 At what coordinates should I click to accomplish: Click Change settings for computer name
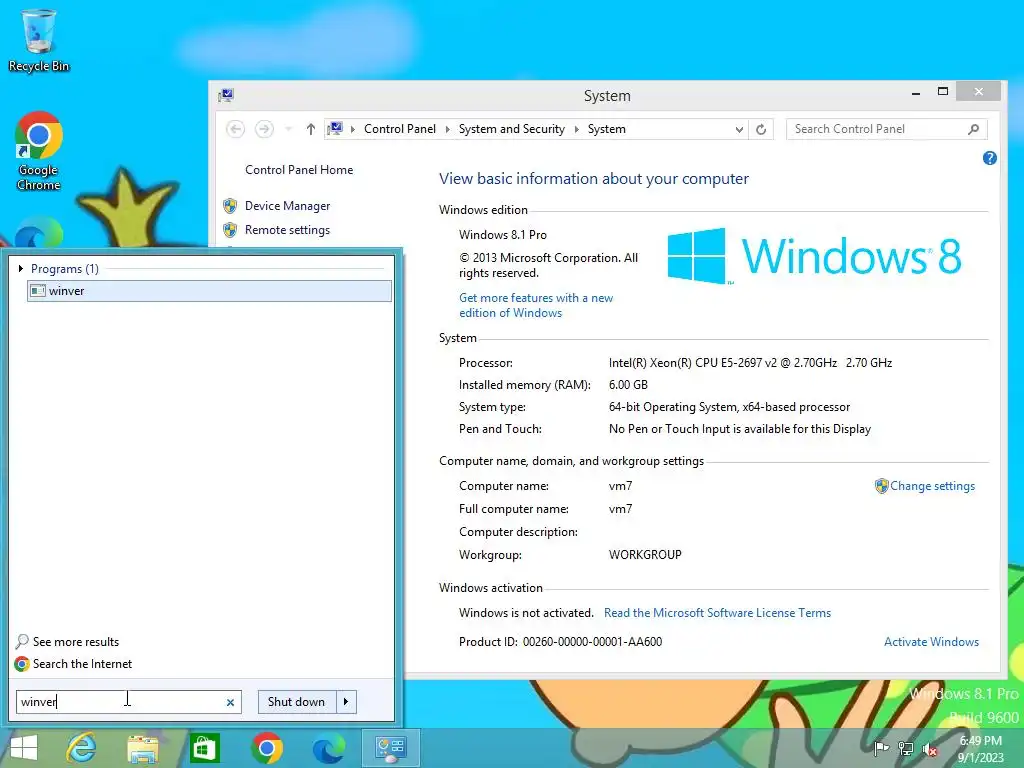(x=932, y=486)
